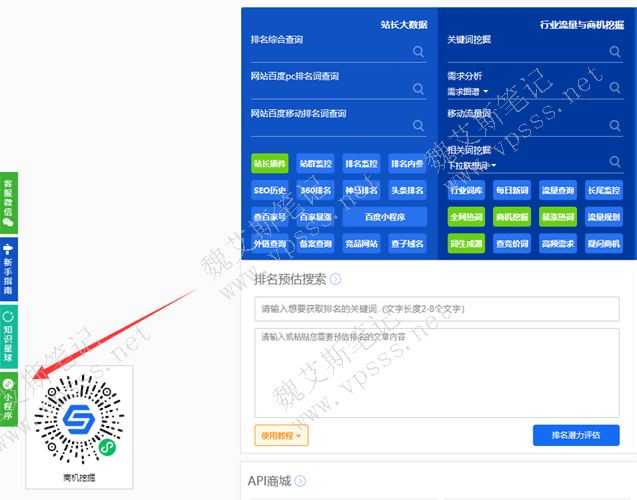Click the 行业流量与商机挖掘 heading

(582, 25)
